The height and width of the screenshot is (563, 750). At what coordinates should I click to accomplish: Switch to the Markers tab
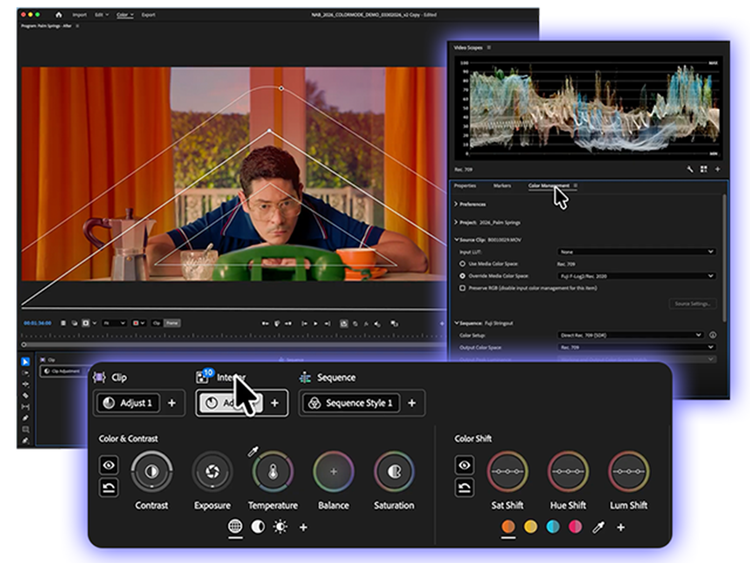coord(502,186)
